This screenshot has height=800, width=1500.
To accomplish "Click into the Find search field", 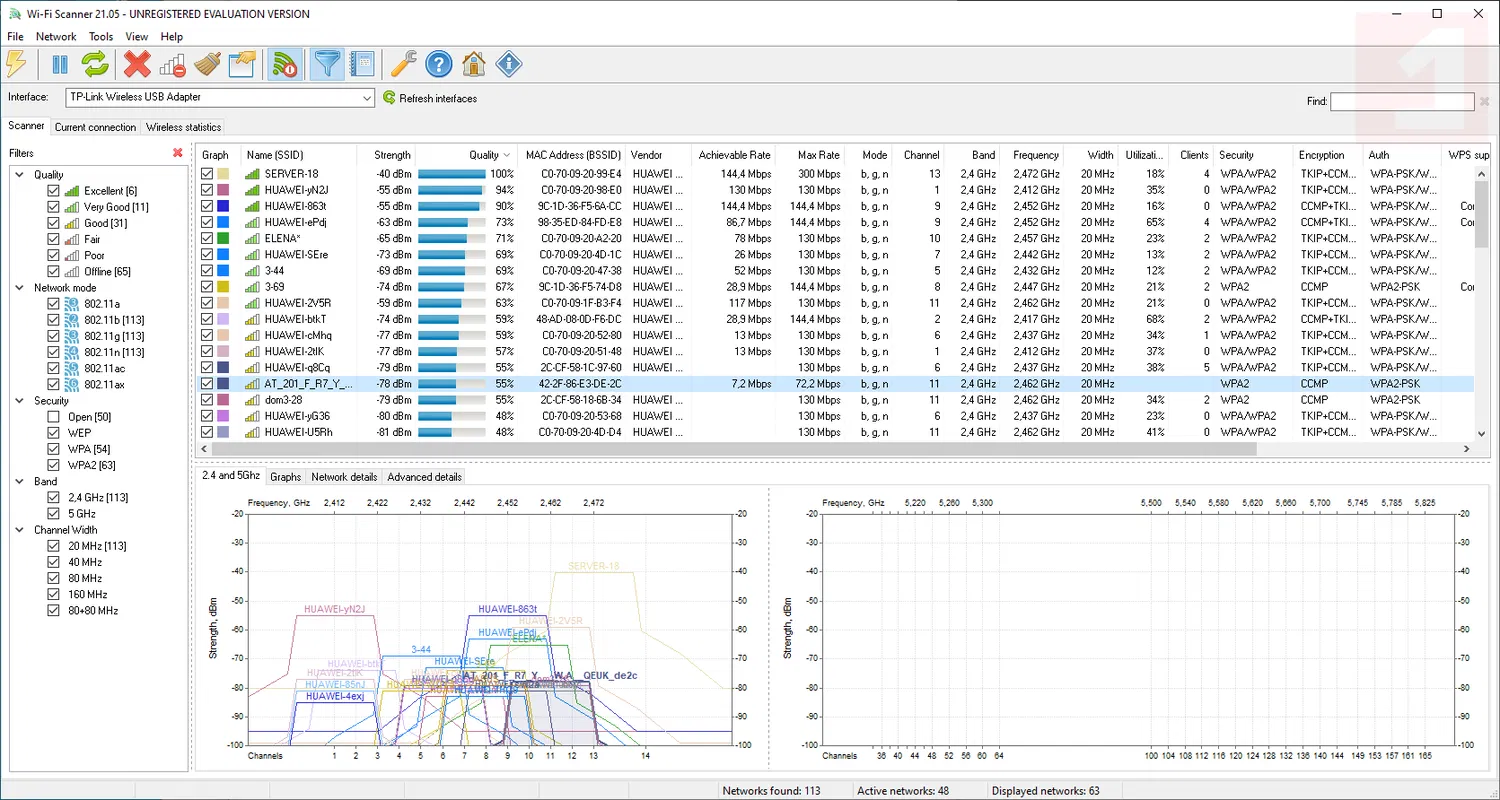I will [x=1401, y=101].
